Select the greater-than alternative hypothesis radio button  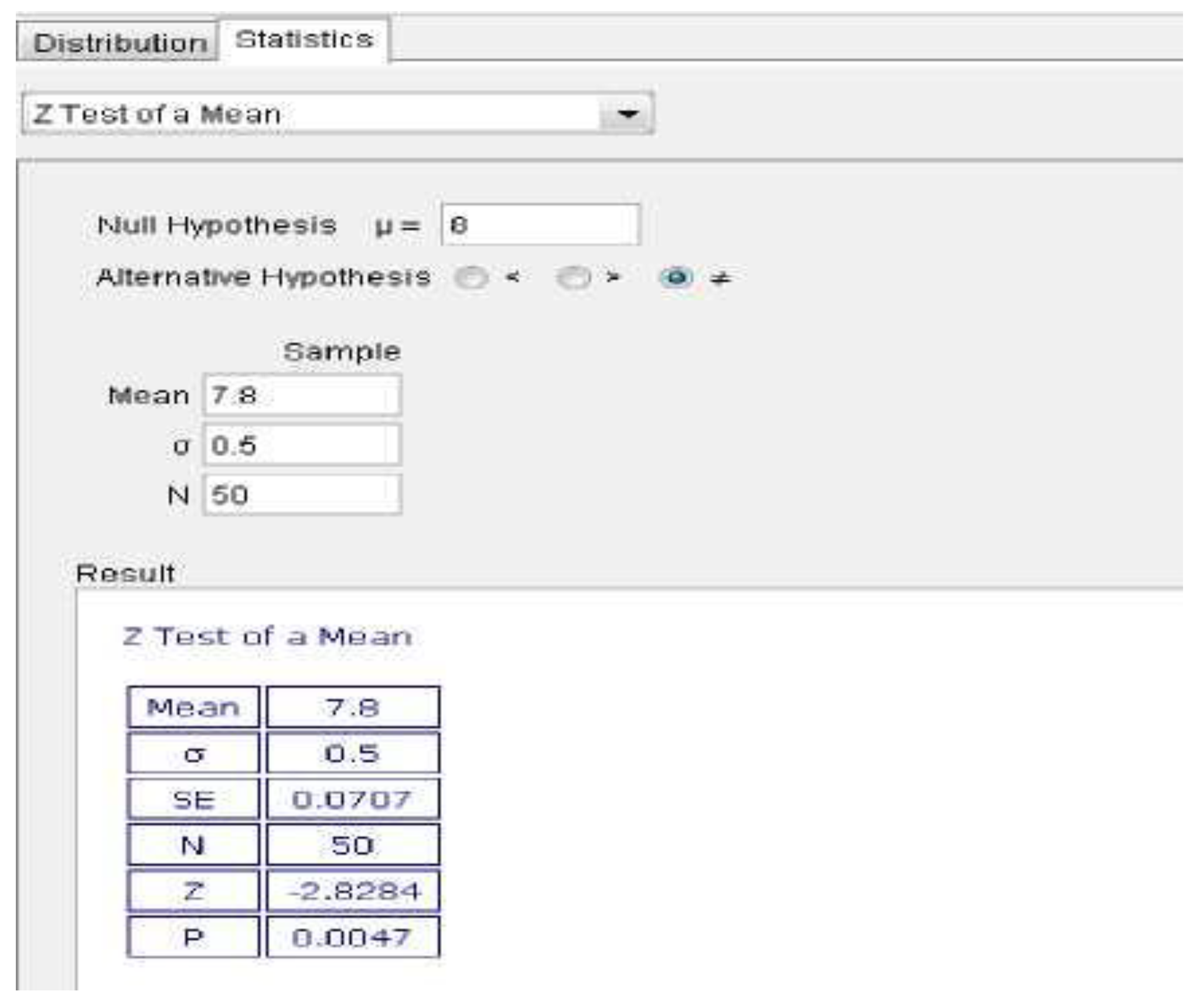coord(573,278)
